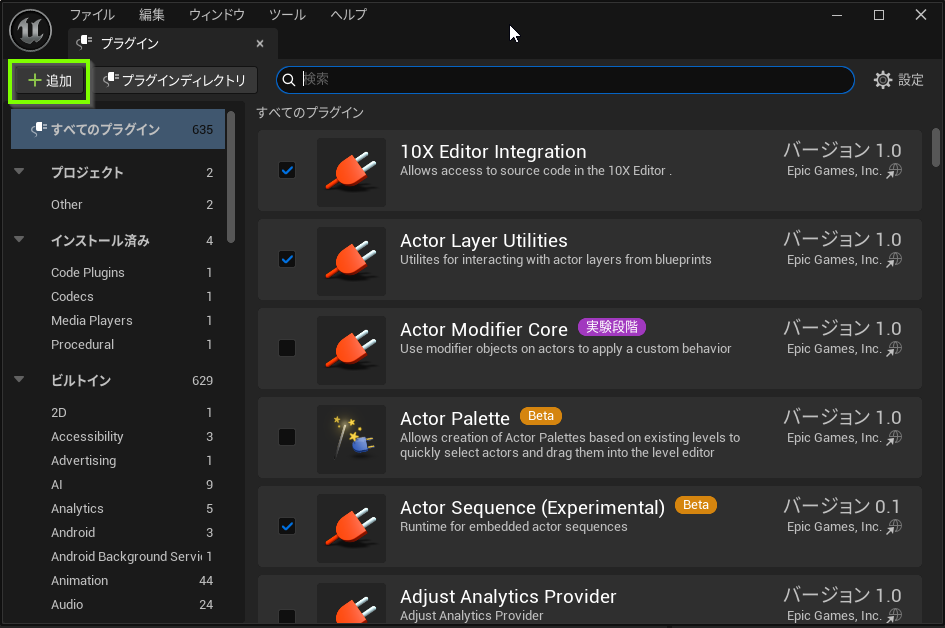Collapse the インストール済み category

(19, 240)
